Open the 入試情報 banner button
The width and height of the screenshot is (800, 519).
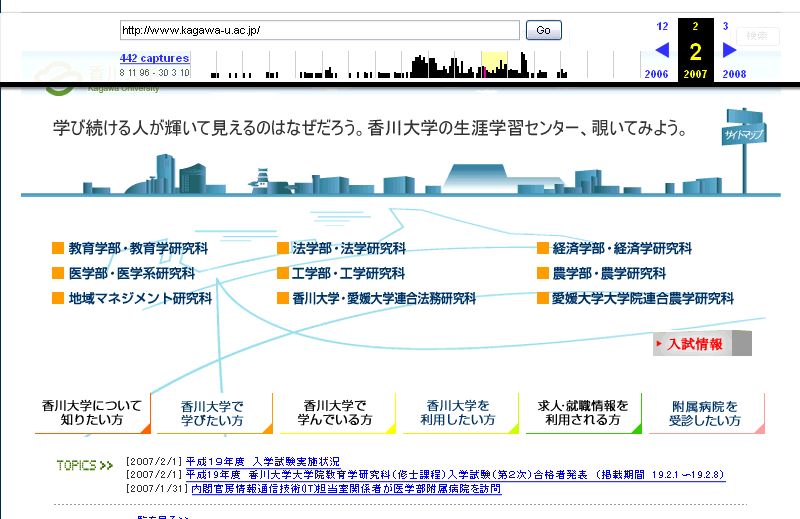coord(702,344)
